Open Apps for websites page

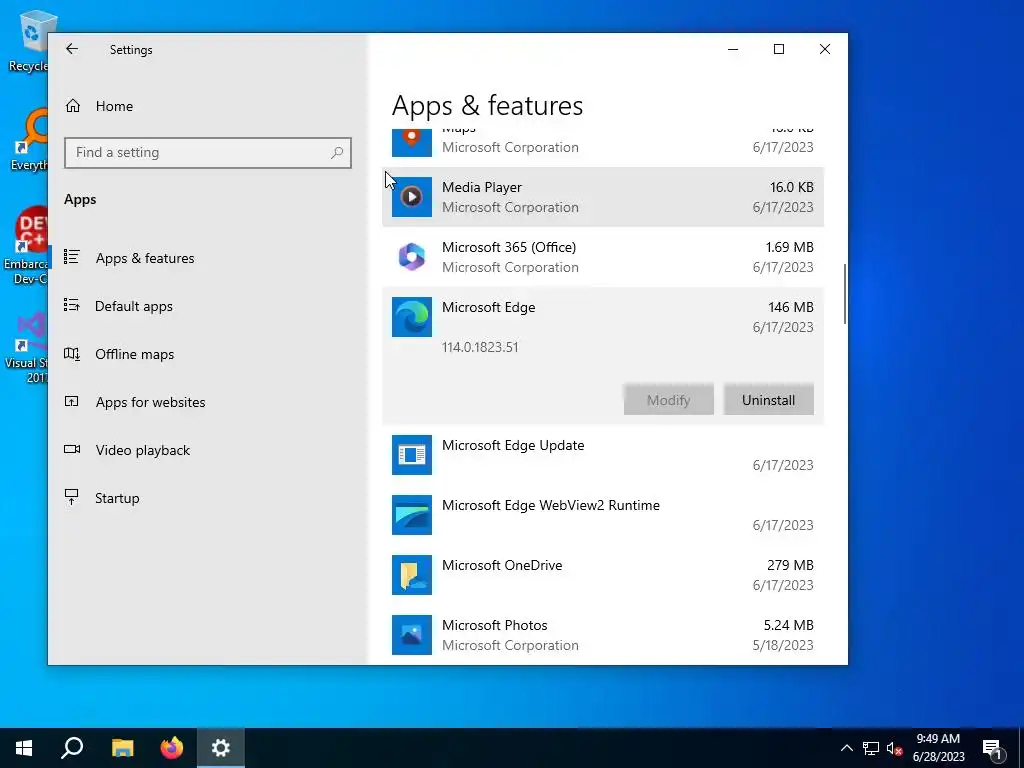[150, 402]
